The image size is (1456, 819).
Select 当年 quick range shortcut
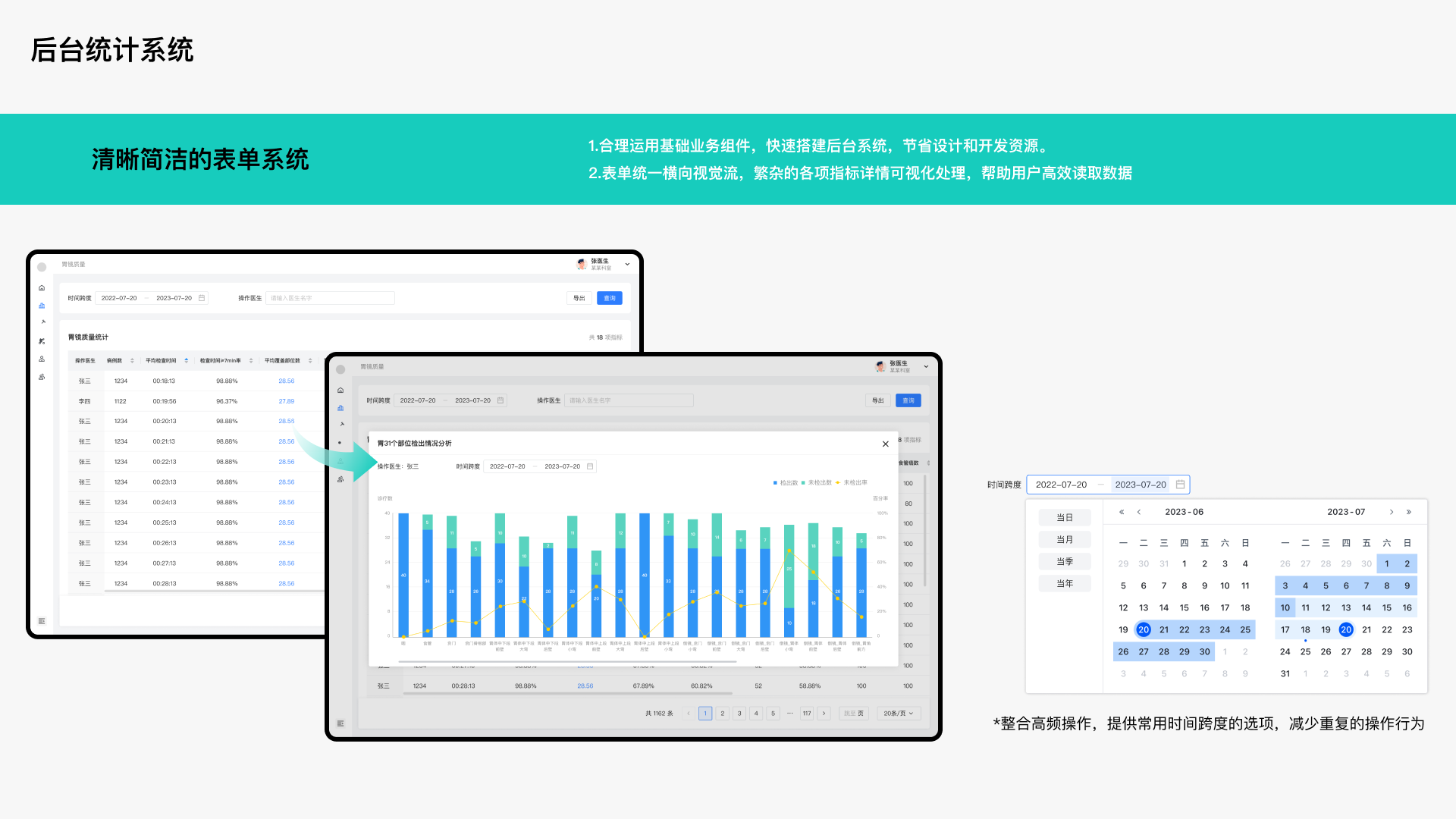tap(1065, 584)
